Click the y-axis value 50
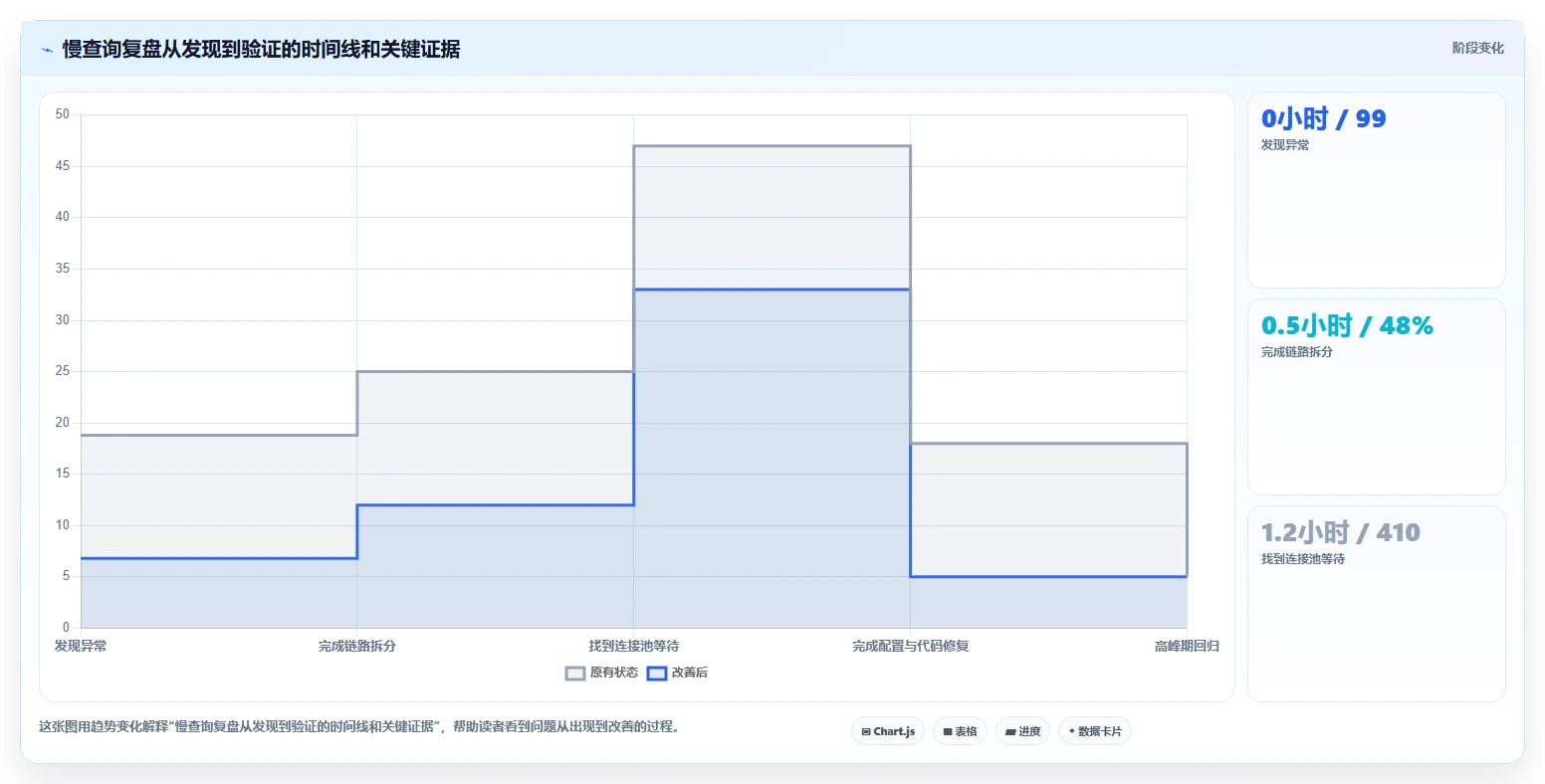The image size is (1545, 784). (63, 114)
